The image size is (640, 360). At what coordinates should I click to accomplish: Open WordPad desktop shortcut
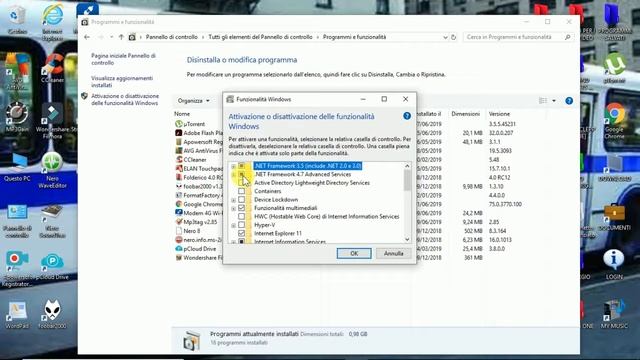point(17,315)
